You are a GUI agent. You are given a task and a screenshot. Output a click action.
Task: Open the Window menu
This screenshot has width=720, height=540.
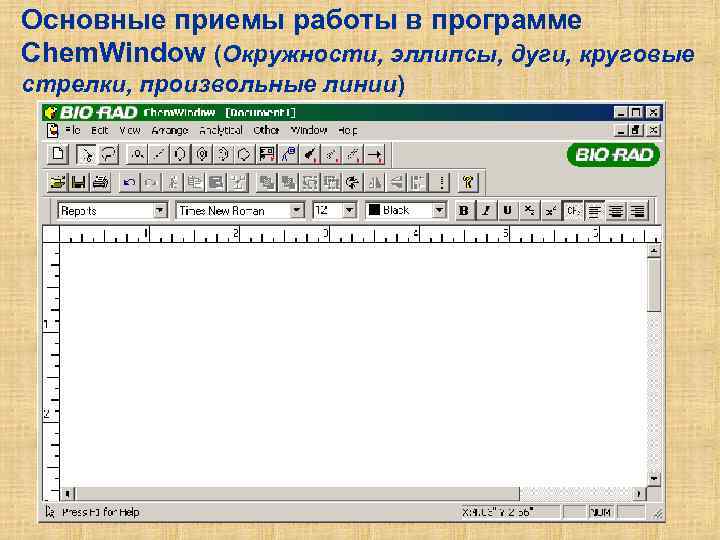[x=309, y=130]
